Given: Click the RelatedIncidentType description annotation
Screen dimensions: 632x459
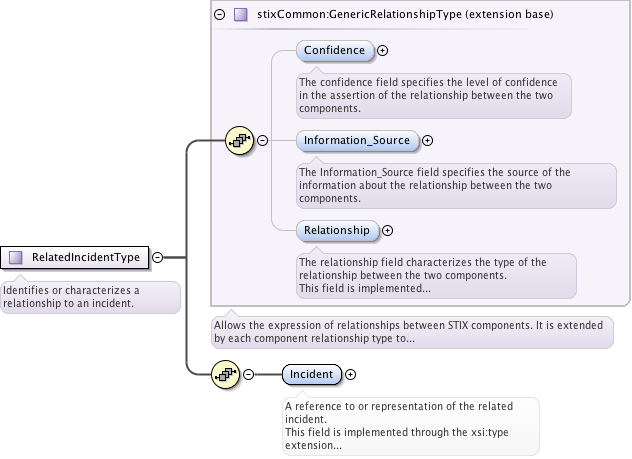Looking at the screenshot, I should click(x=88, y=297).
